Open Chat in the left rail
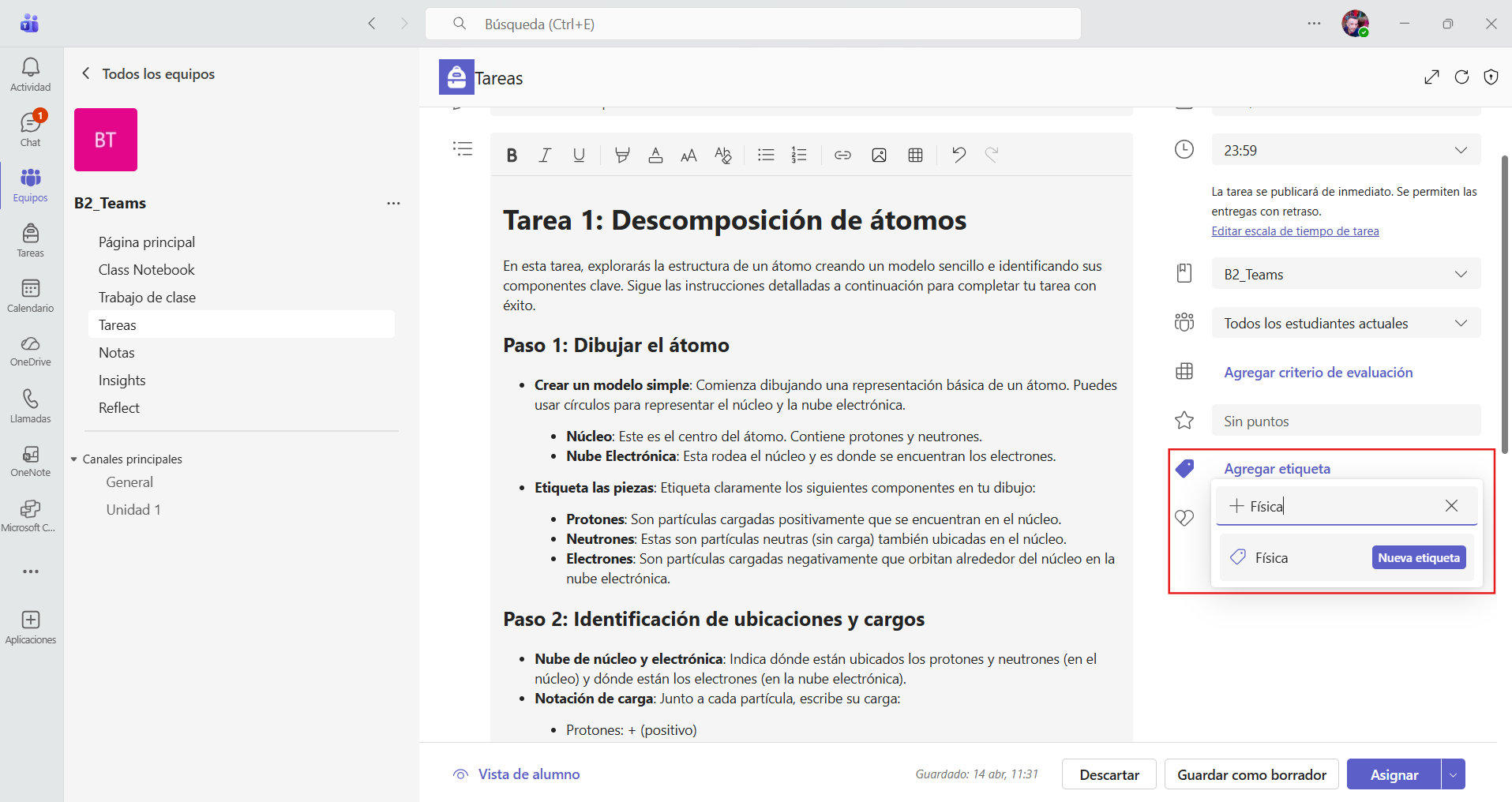Image resolution: width=1512 pixels, height=802 pixels. click(x=31, y=129)
